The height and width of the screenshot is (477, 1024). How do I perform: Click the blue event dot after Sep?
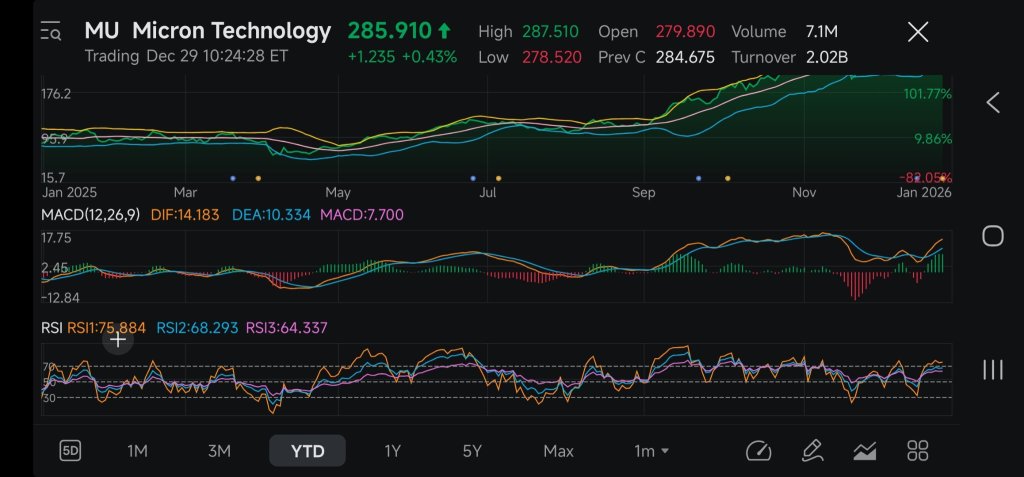(x=699, y=178)
